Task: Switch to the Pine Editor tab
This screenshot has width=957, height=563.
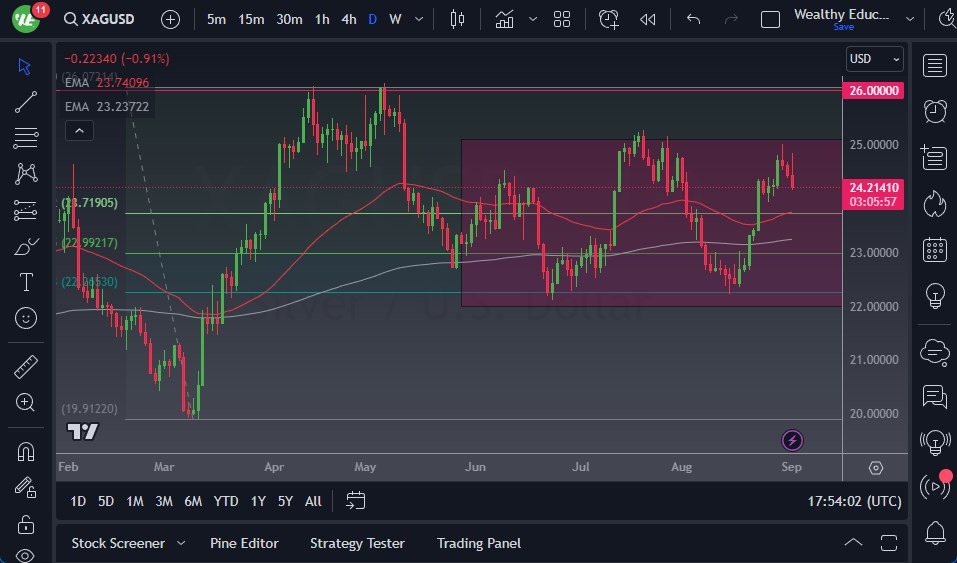Action: pyautogui.click(x=244, y=543)
